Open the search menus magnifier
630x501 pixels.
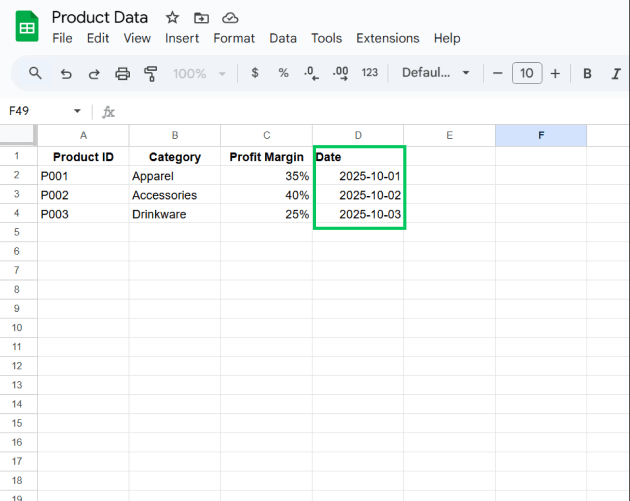[x=35, y=73]
